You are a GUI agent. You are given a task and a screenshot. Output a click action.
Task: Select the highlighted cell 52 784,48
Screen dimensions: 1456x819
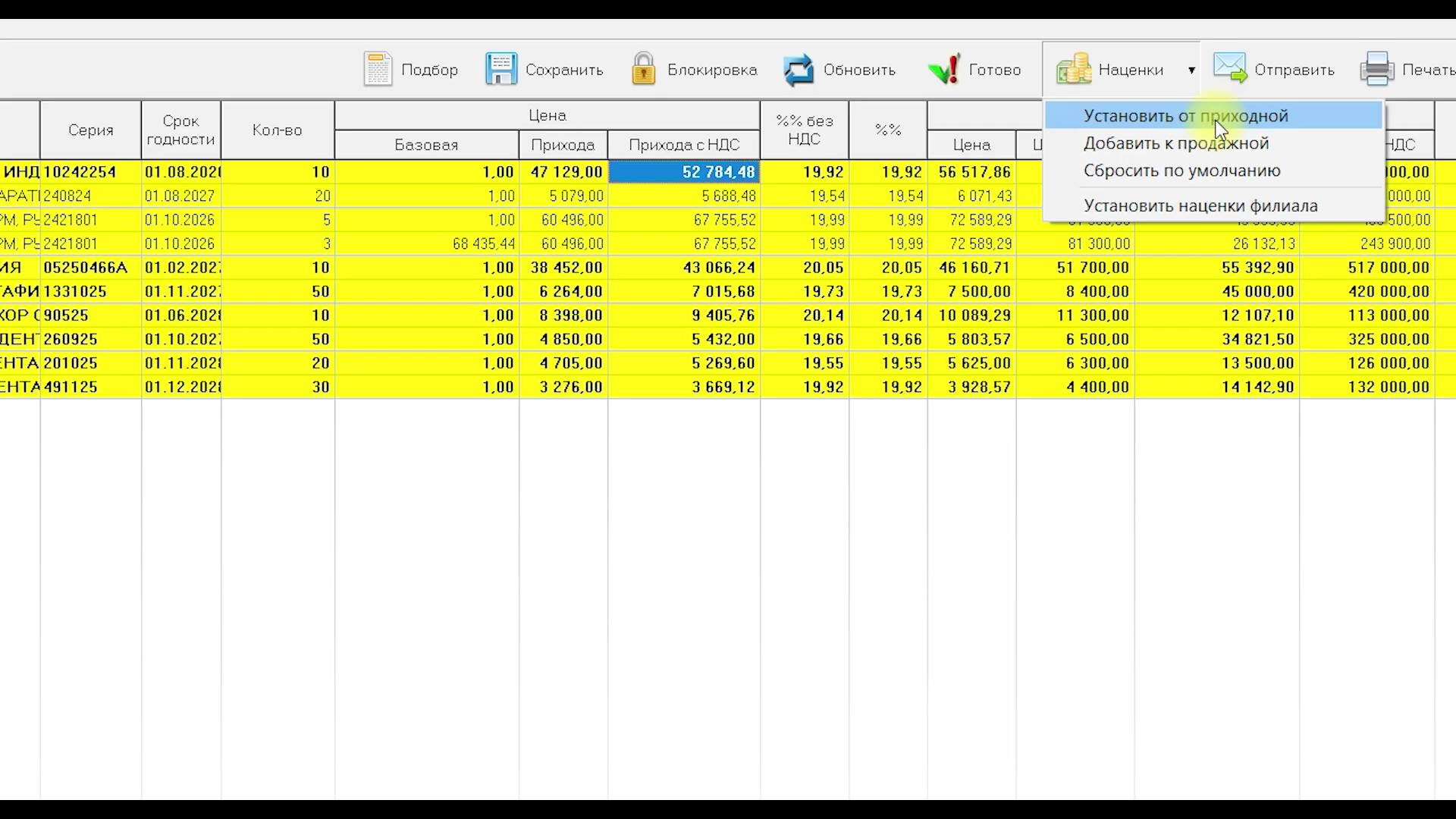pyautogui.click(x=684, y=172)
